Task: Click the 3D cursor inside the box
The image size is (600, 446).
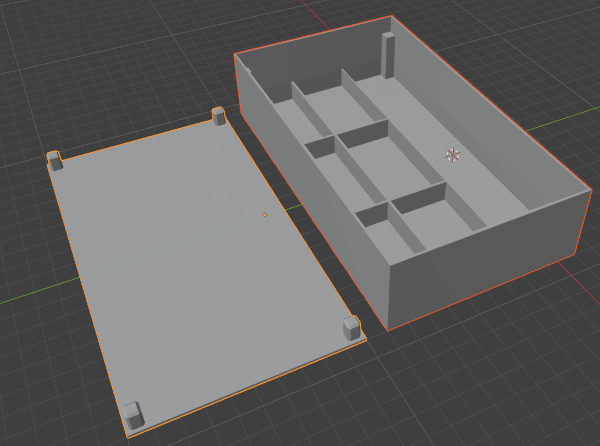Action: pos(453,155)
